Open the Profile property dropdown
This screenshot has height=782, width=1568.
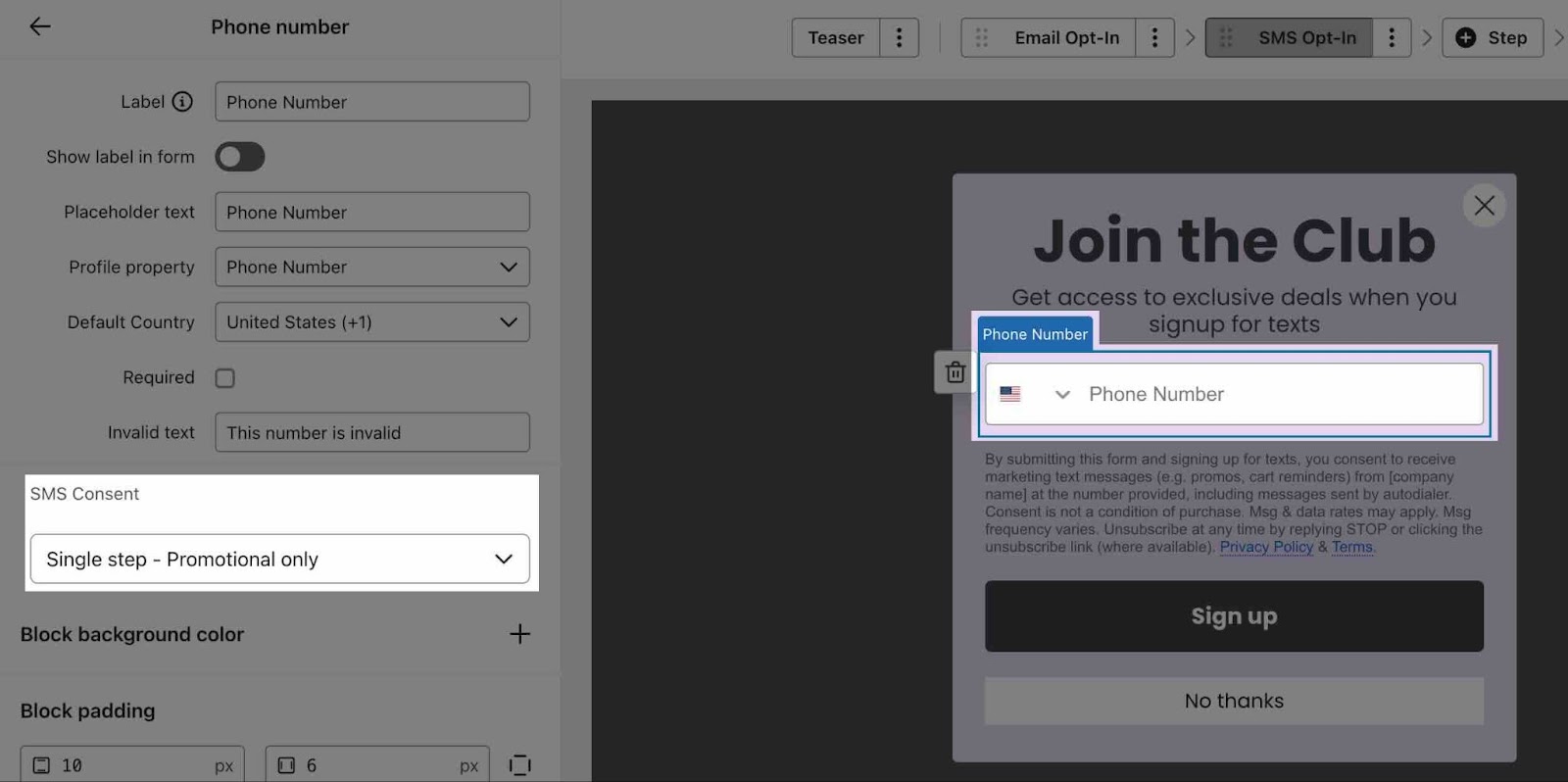click(372, 268)
